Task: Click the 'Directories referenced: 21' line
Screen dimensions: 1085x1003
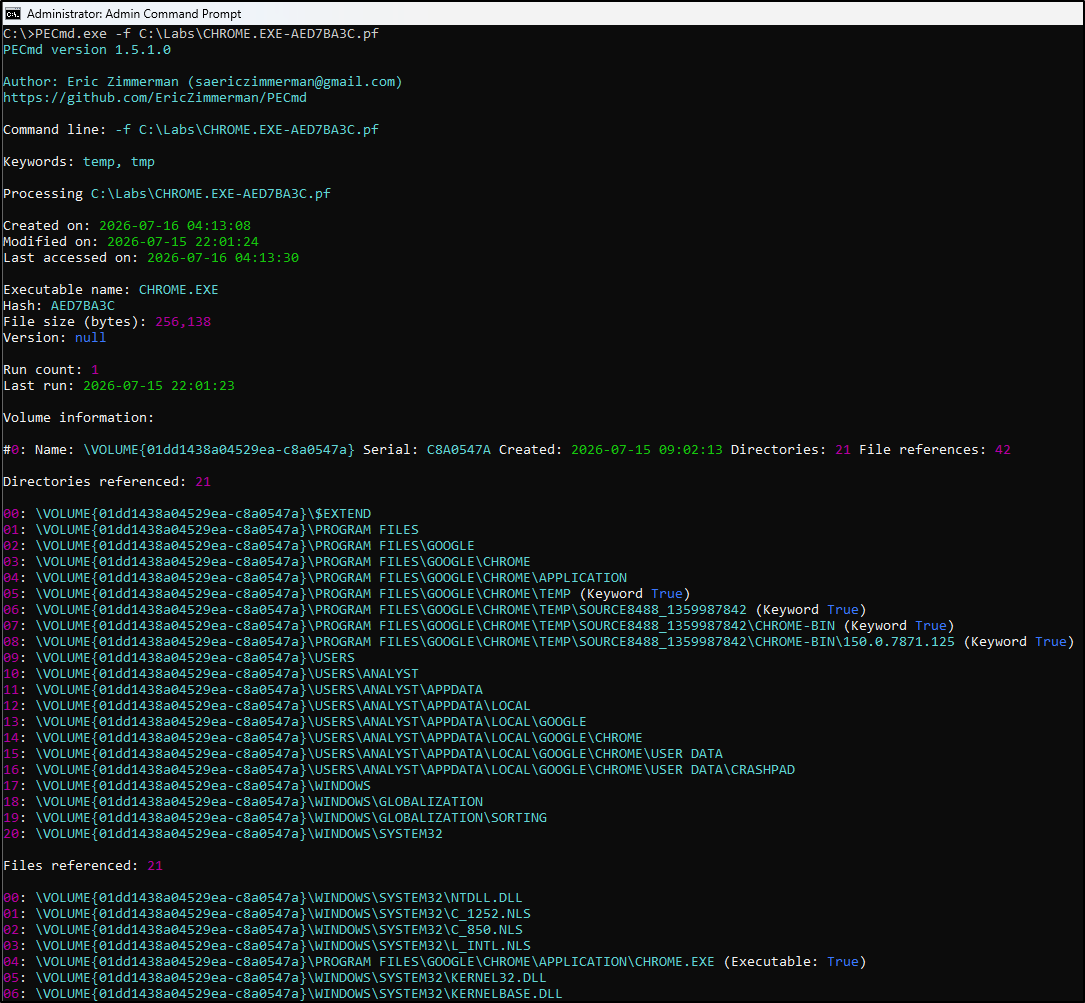Action: (107, 482)
